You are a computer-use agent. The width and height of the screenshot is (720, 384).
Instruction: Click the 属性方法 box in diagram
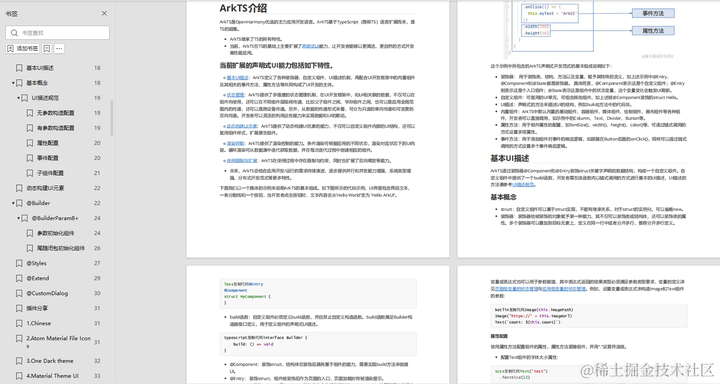click(653, 31)
